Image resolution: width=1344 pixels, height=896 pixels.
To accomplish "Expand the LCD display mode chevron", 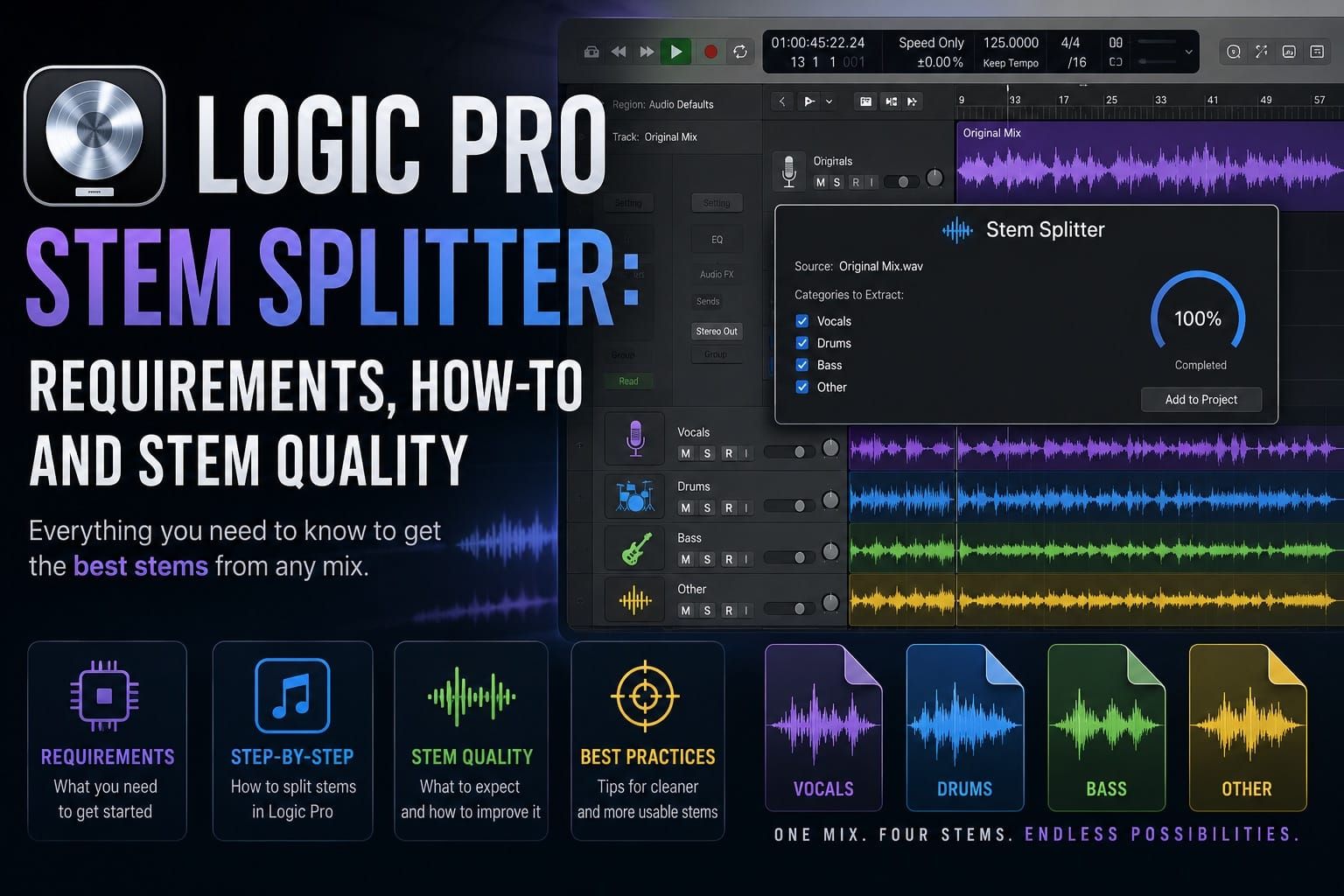I will click(x=1188, y=52).
